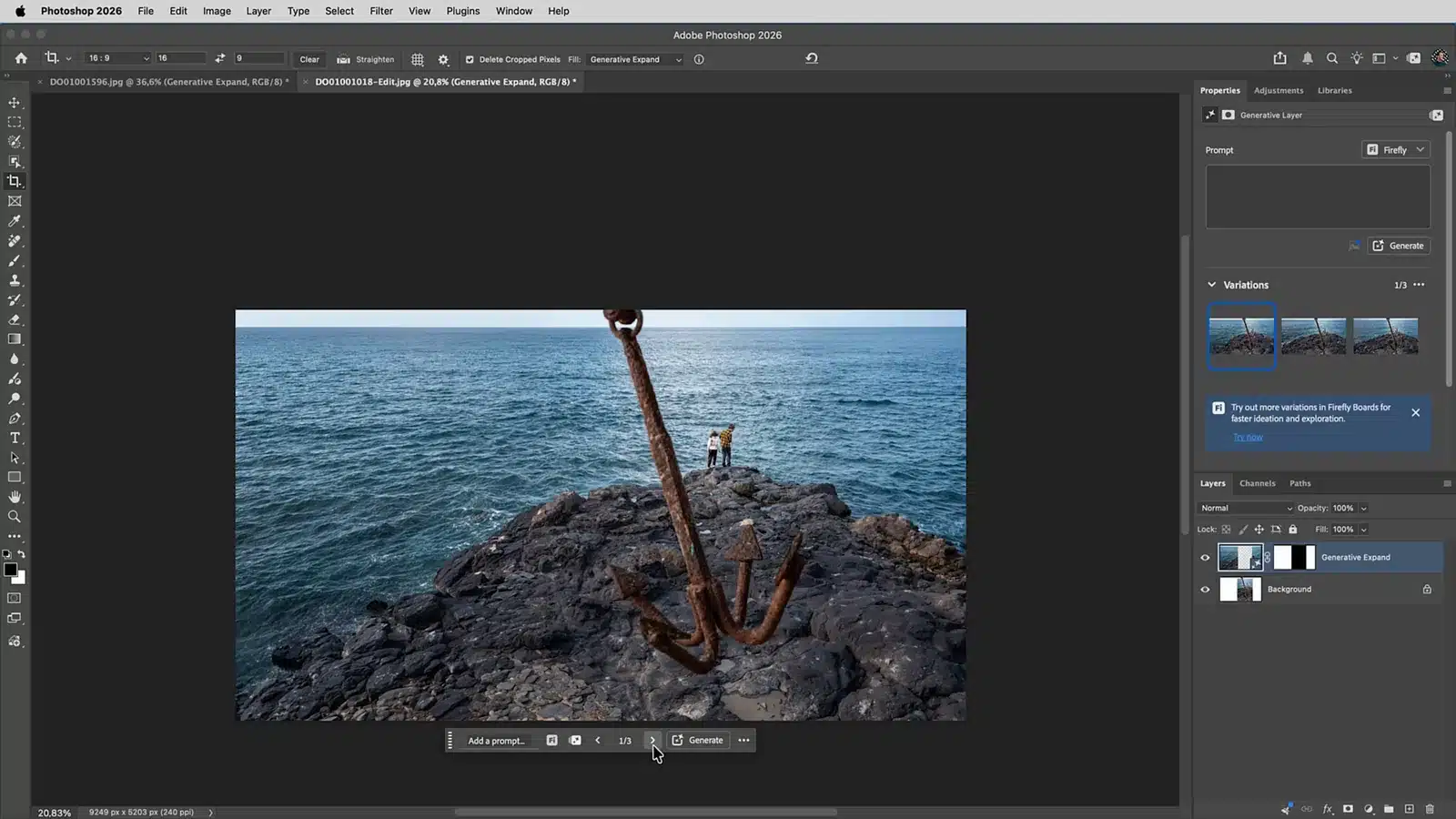Select the Move tool
The height and width of the screenshot is (819, 1456).
click(x=15, y=103)
